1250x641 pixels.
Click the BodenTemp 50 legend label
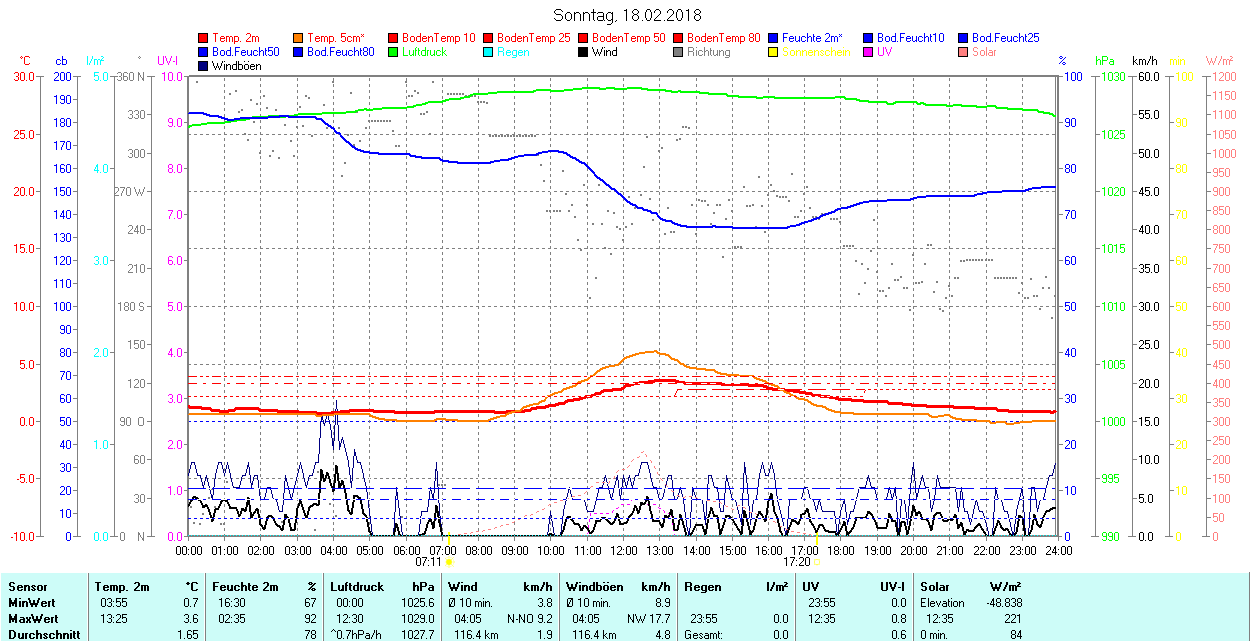[629, 38]
